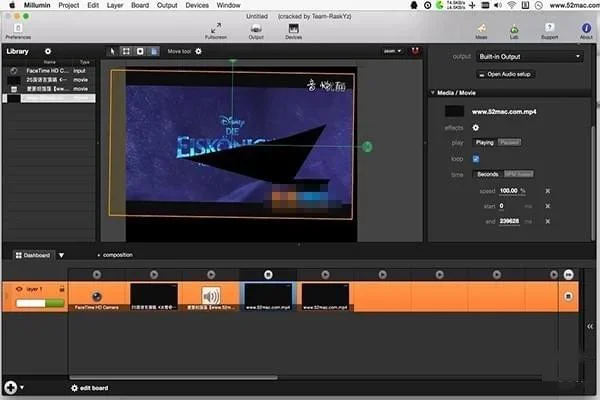Launch the third dashboard column

211,274
